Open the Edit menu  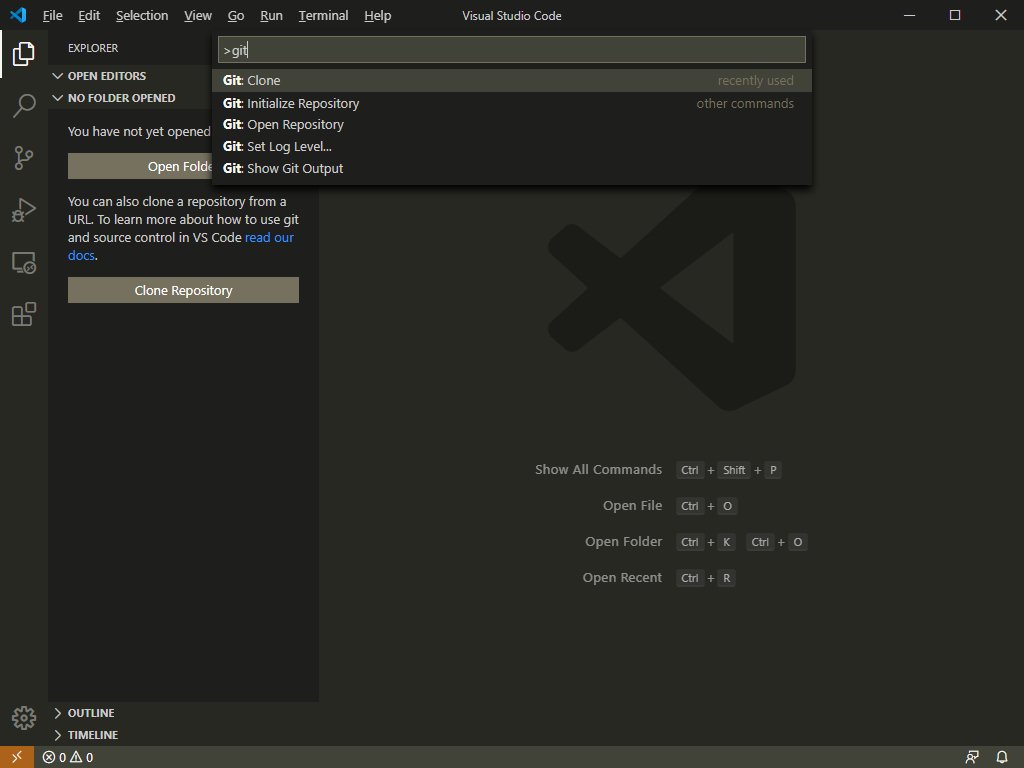point(89,15)
